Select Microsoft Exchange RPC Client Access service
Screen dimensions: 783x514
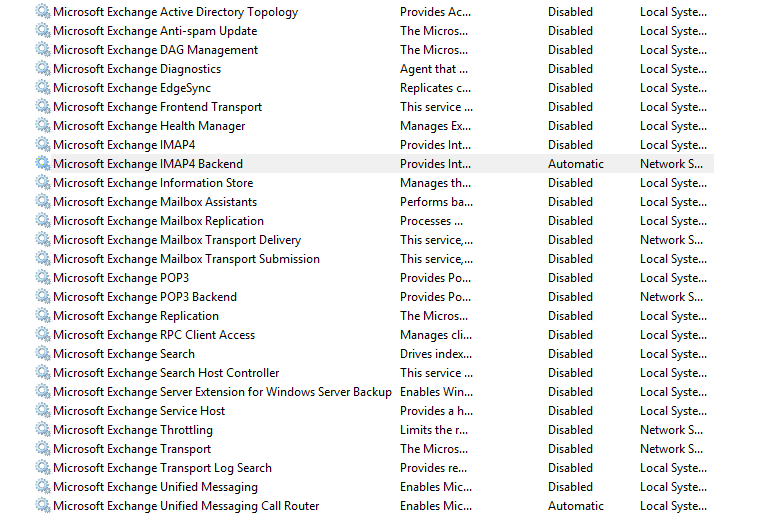coord(153,335)
